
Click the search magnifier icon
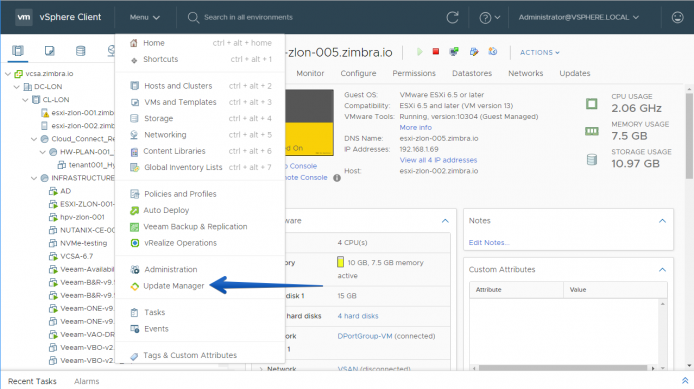pos(193,18)
